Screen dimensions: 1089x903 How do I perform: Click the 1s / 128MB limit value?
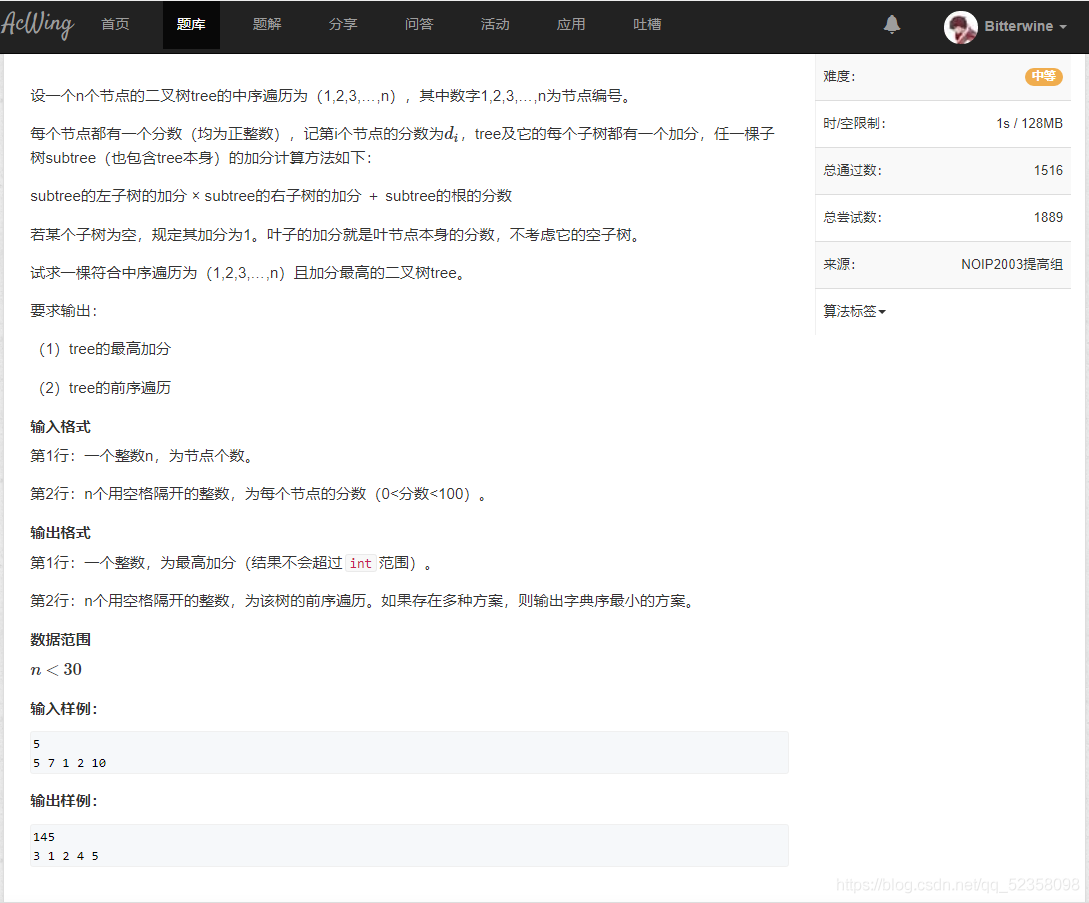coord(1029,123)
